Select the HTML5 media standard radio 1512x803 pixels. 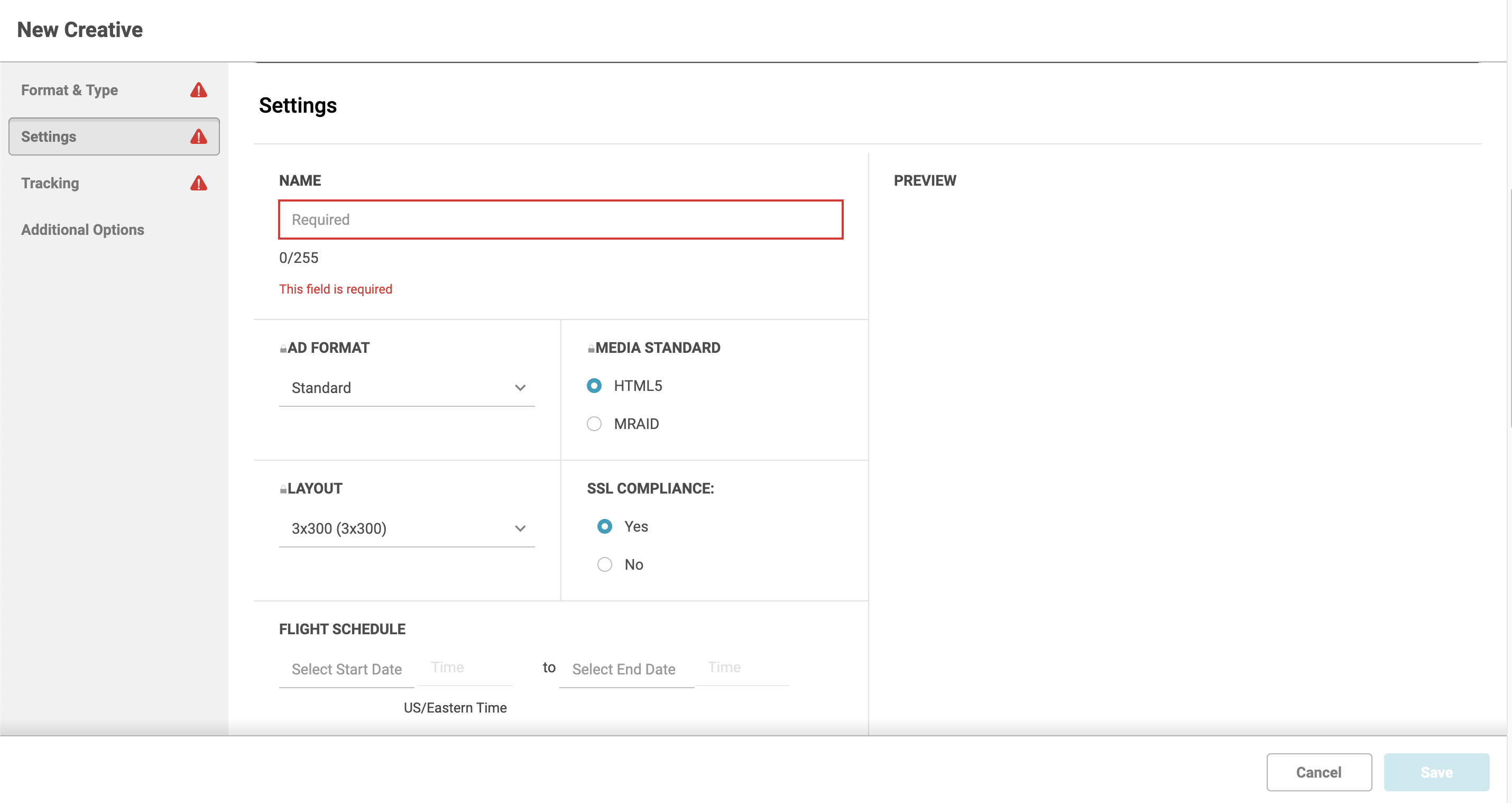coord(594,386)
